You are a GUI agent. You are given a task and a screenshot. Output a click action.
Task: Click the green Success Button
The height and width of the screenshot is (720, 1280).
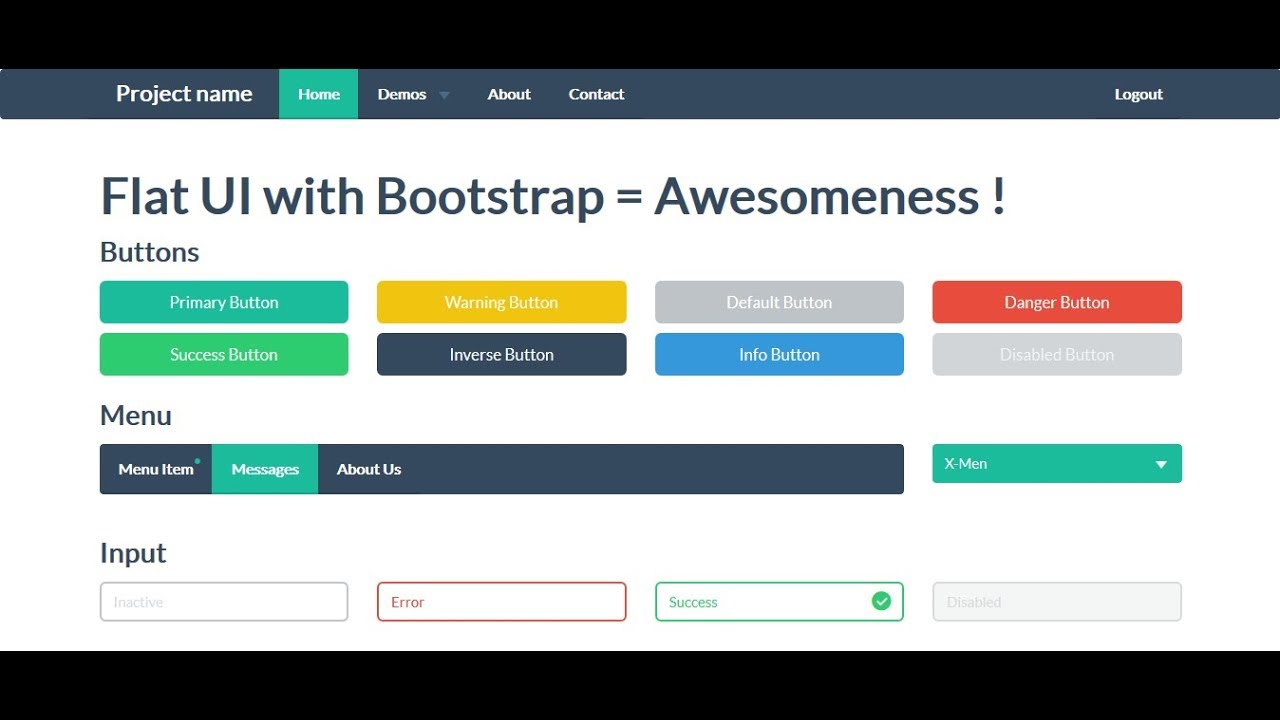[224, 354]
